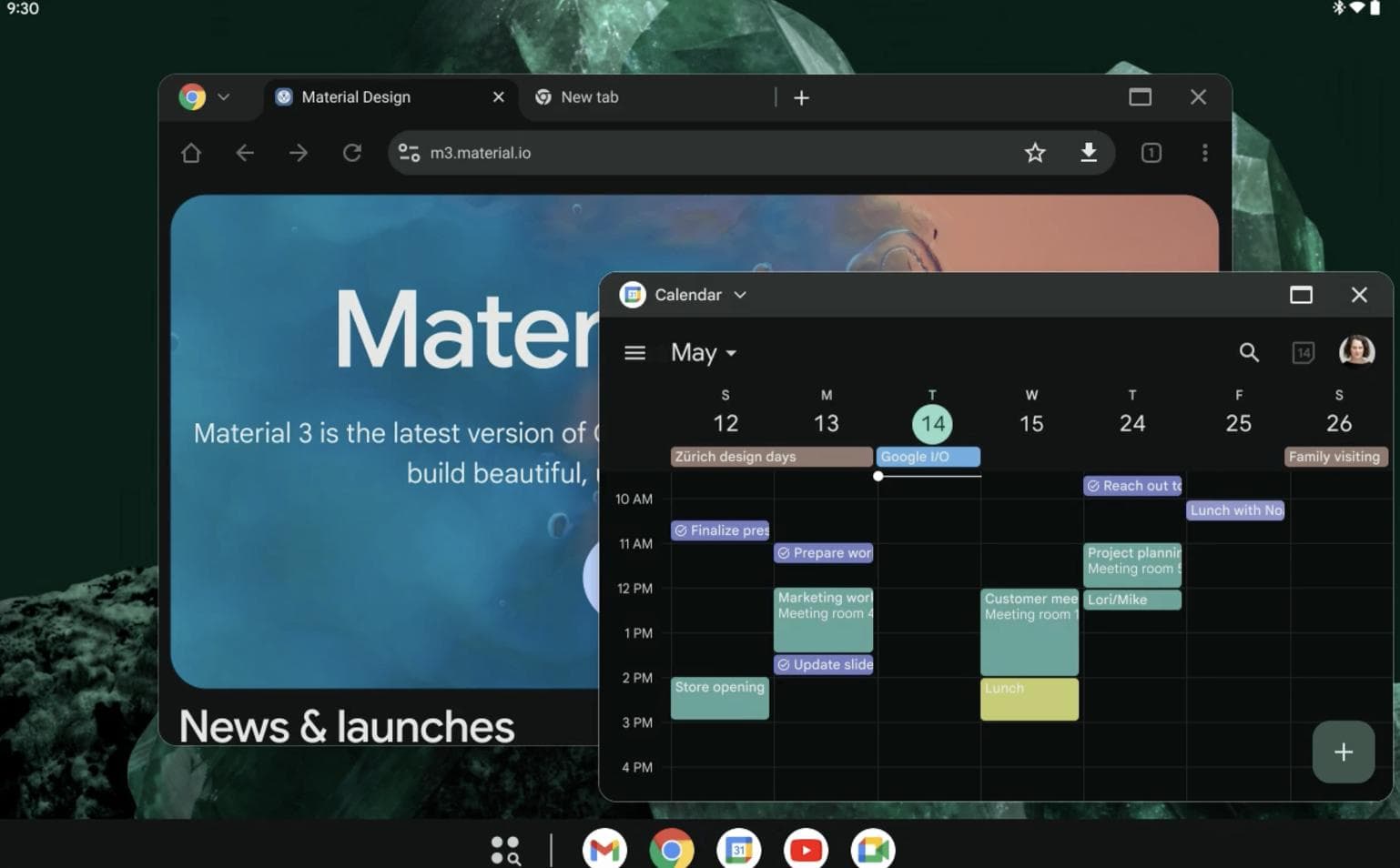The height and width of the screenshot is (868, 1400).
Task: Launch Gmail from taskbar
Action: click(x=604, y=850)
